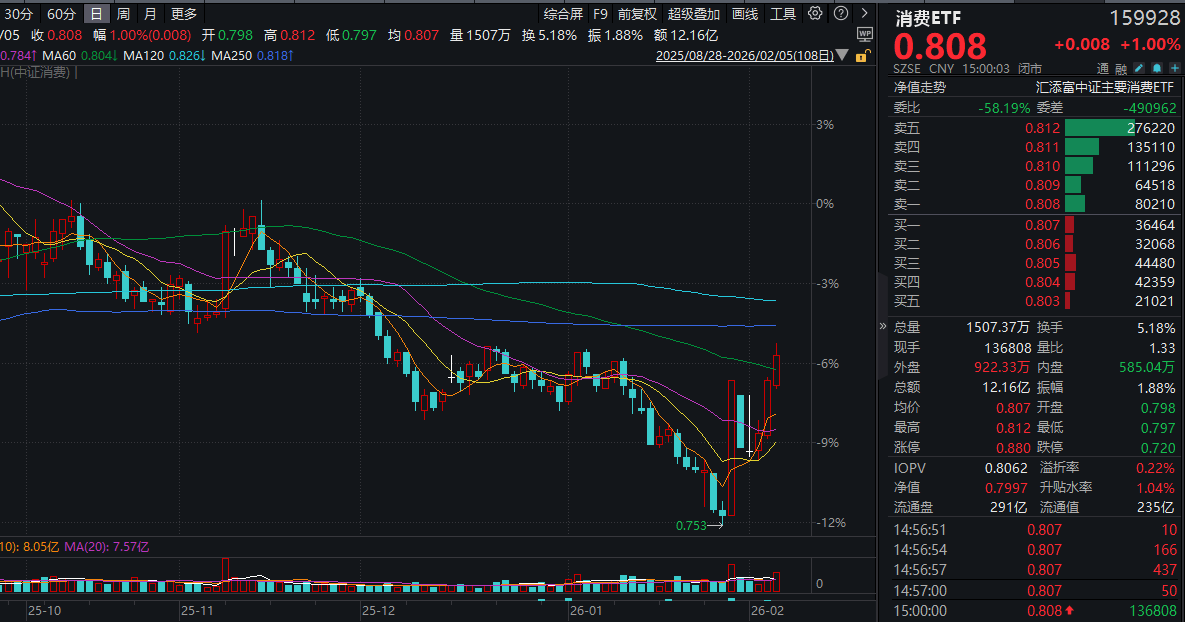The height and width of the screenshot is (622, 1185).
Task: Click the 净值走势 link
Action: pos(918,87)
